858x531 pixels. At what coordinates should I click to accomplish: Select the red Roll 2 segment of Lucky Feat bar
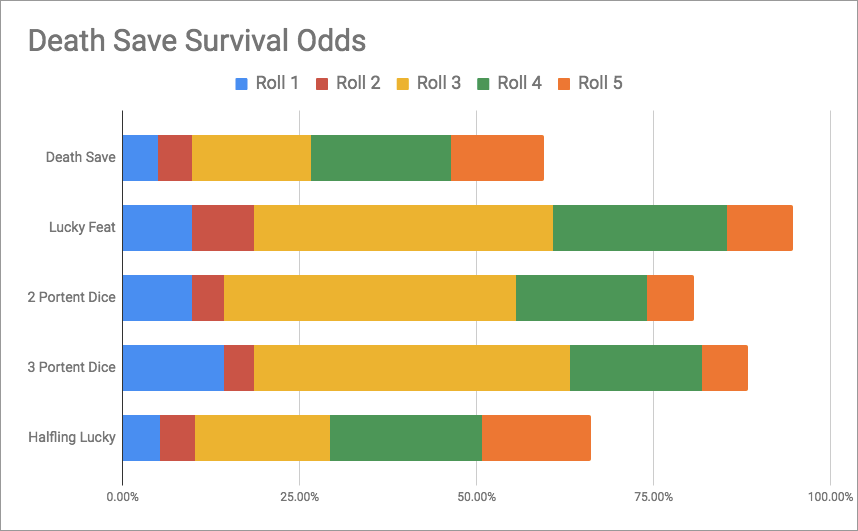(x=223, y=228)
